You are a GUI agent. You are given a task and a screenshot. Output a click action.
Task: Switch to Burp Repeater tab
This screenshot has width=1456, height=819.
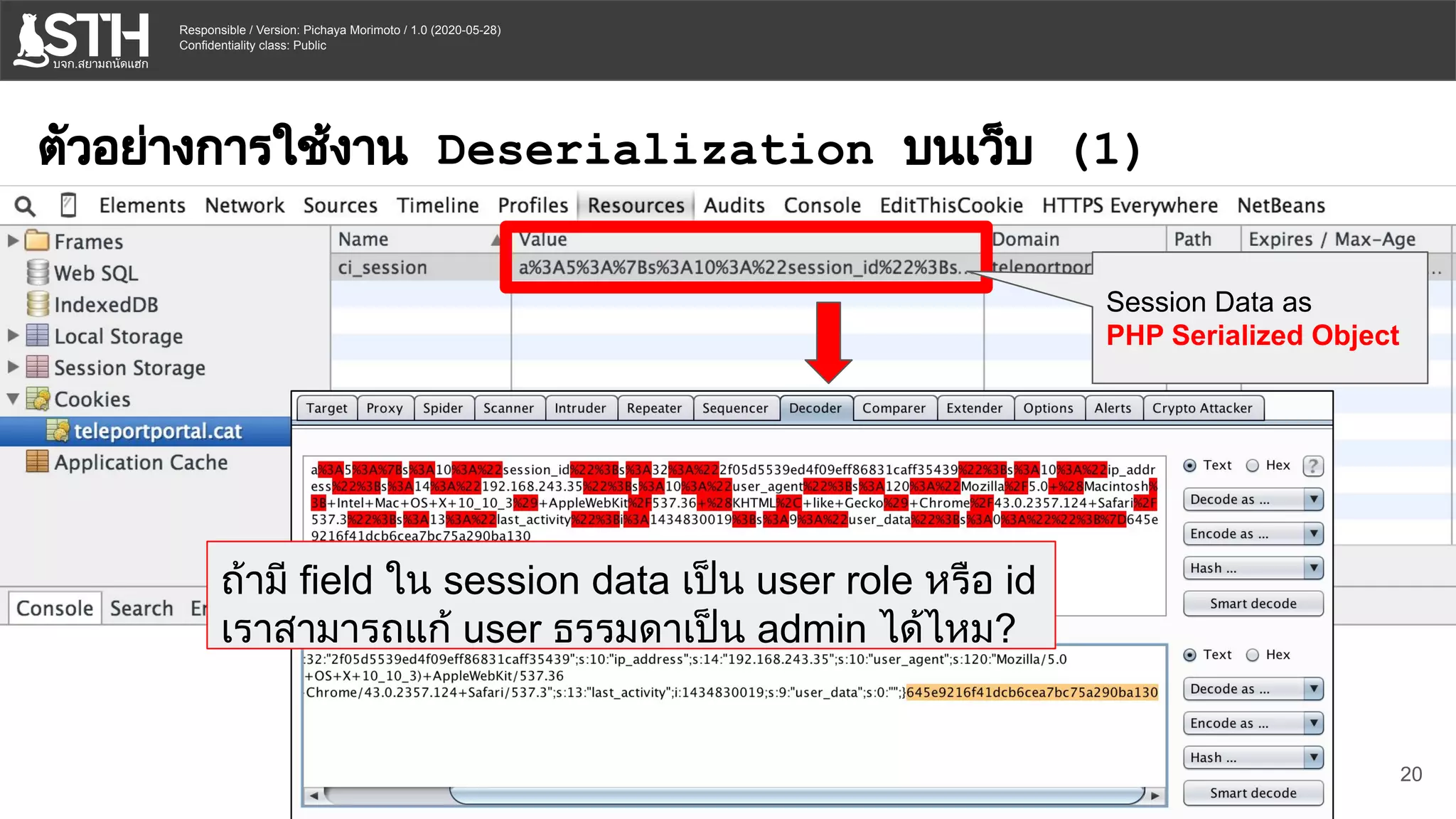pyautogui.click(x=654, y=408)
